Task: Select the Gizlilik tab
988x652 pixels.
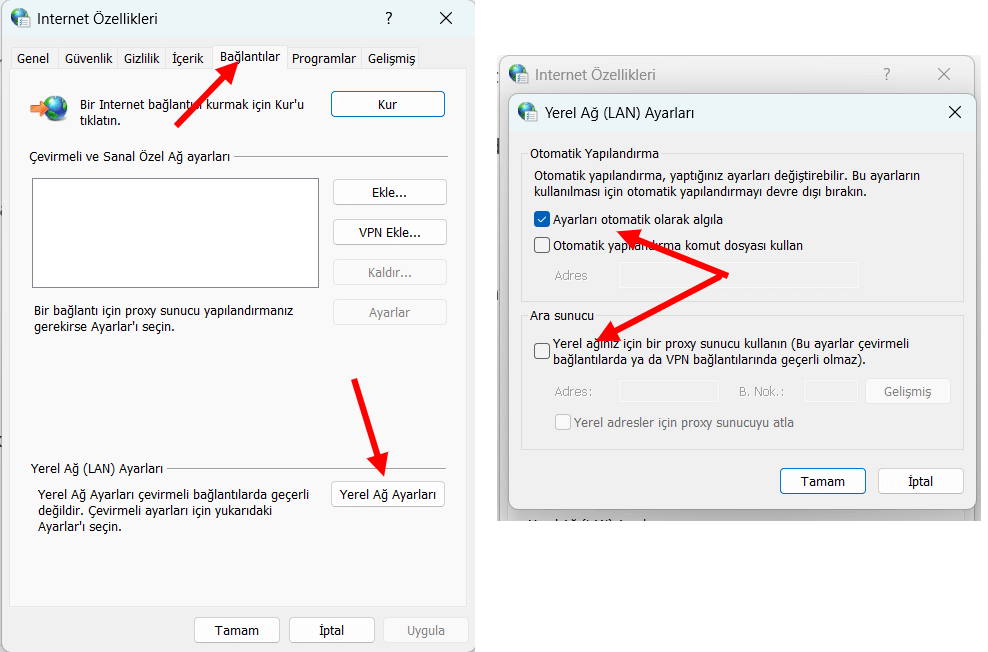Action: (x=141, y=59)
